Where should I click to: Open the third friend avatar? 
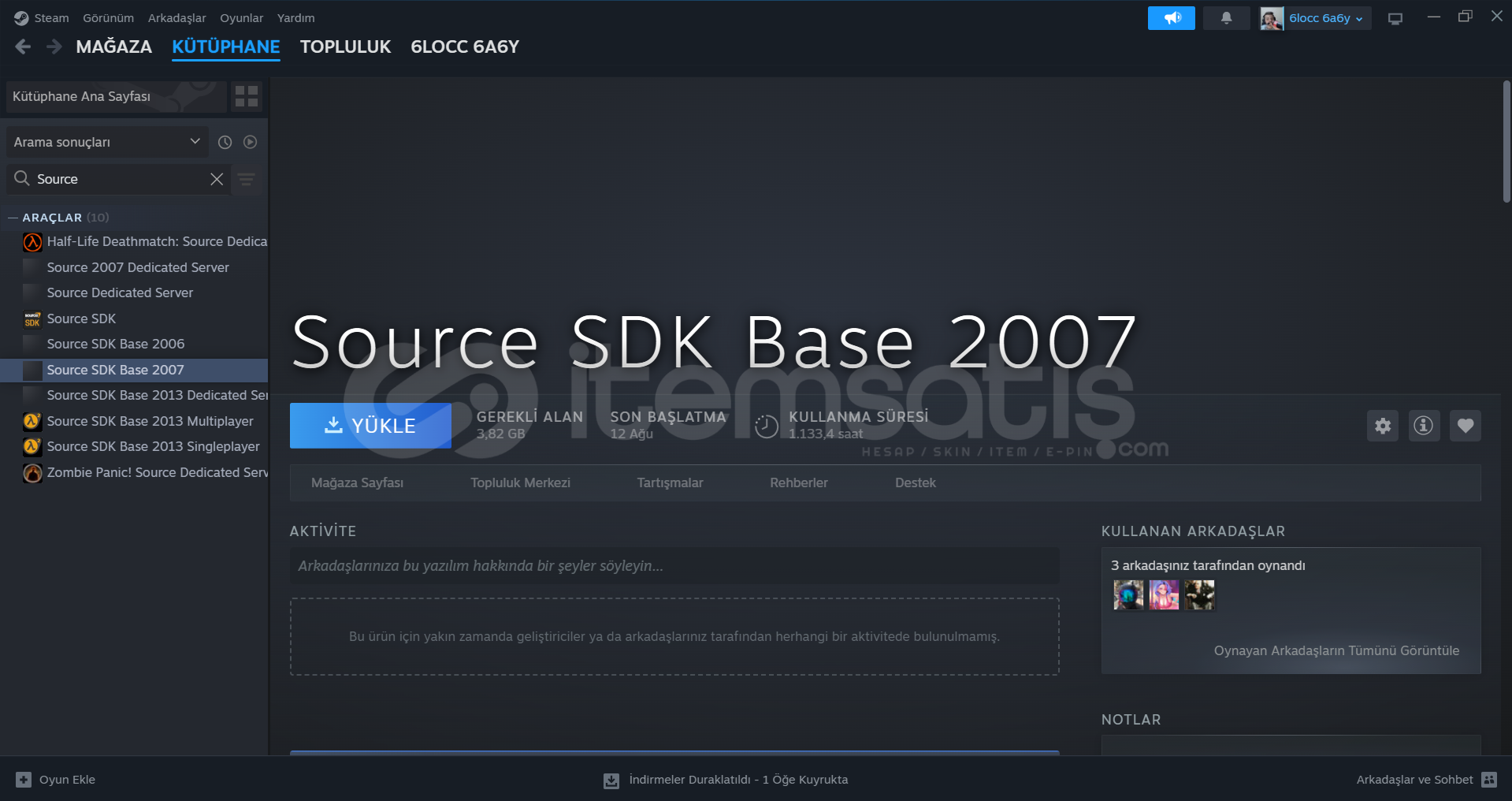point(1199,594)
